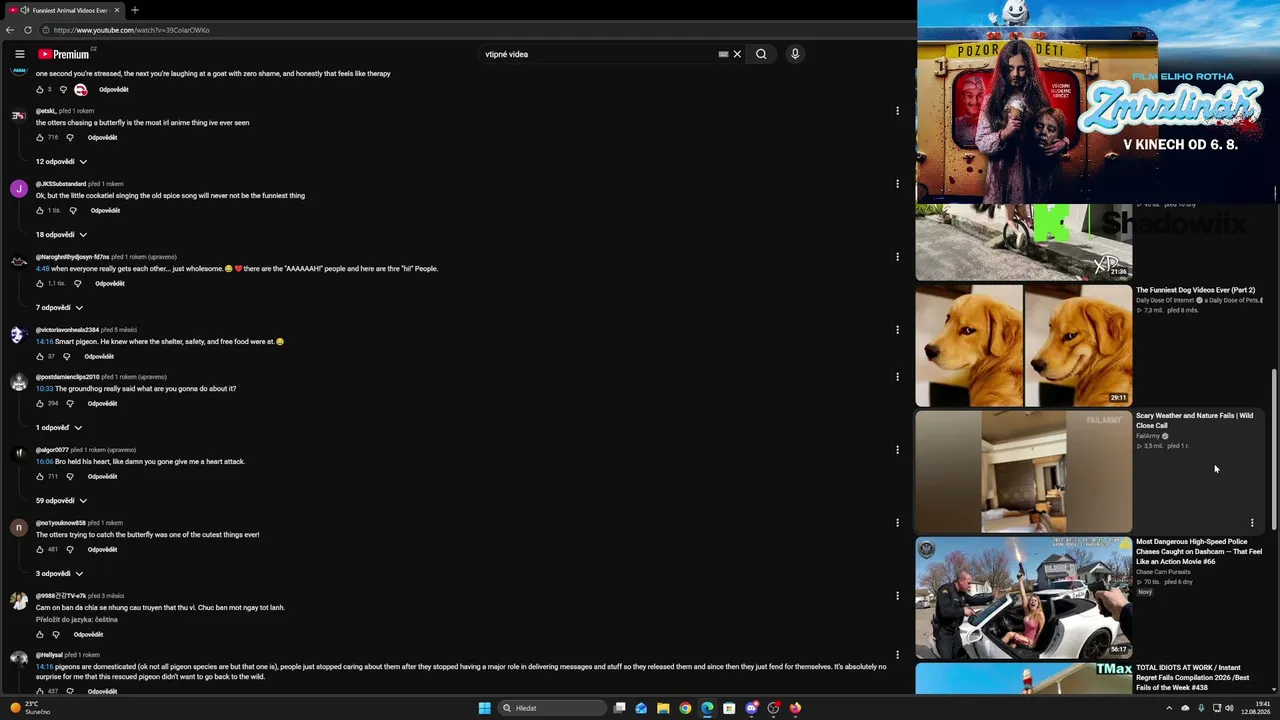This screenshot has height=720, width=1280.
Task: Jump to 14:16 in 'Smart pigeon' comment
Action: (44, 342)
